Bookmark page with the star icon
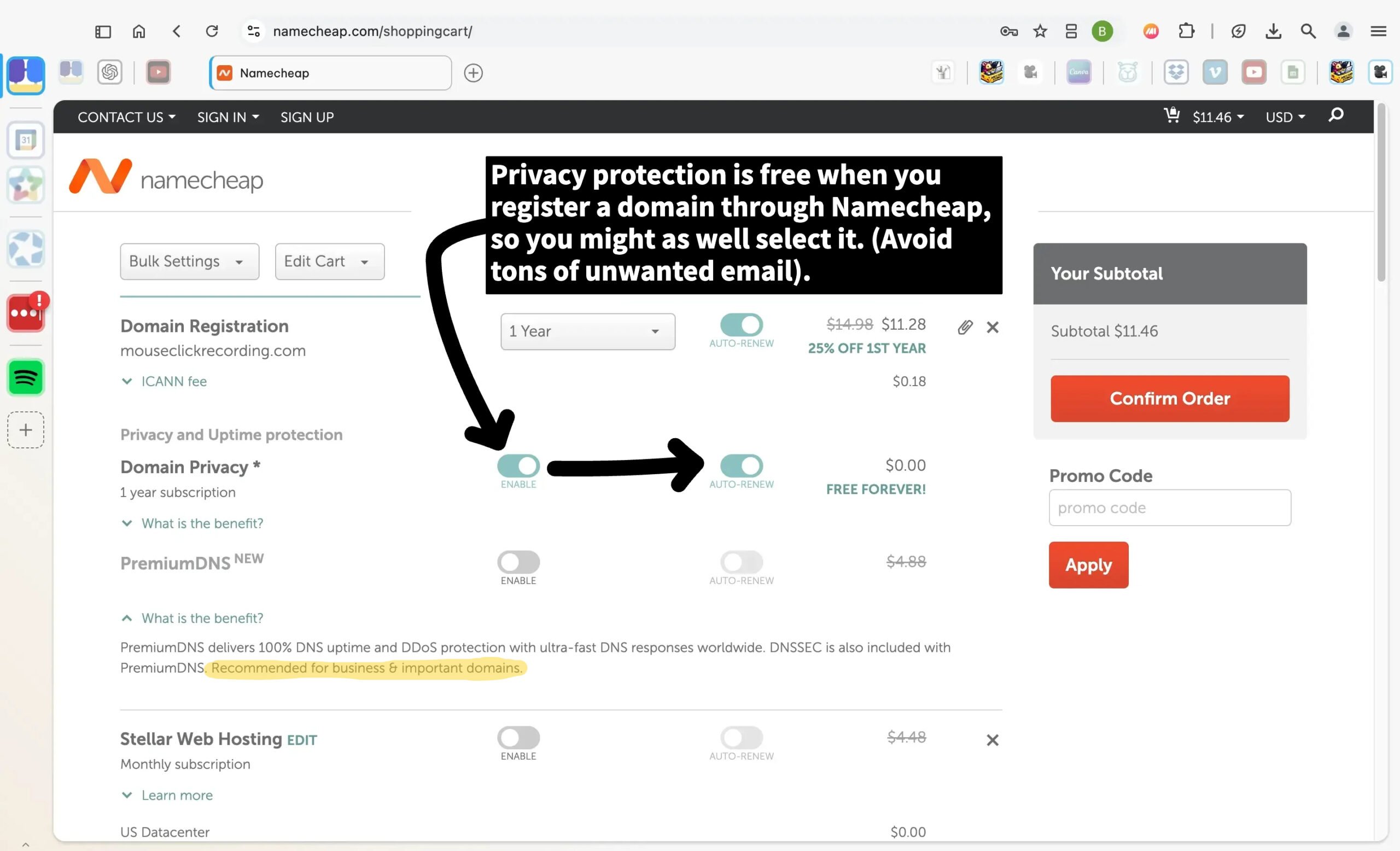Screen dimensions: 1400x851 pyautogui.click(x=1040, y=31)
